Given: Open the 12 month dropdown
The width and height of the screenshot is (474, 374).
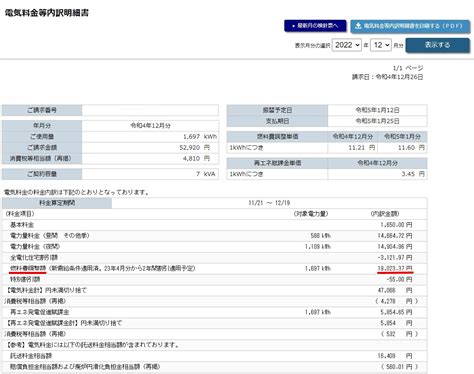Looking at the screenshot, I should point(381,45).
